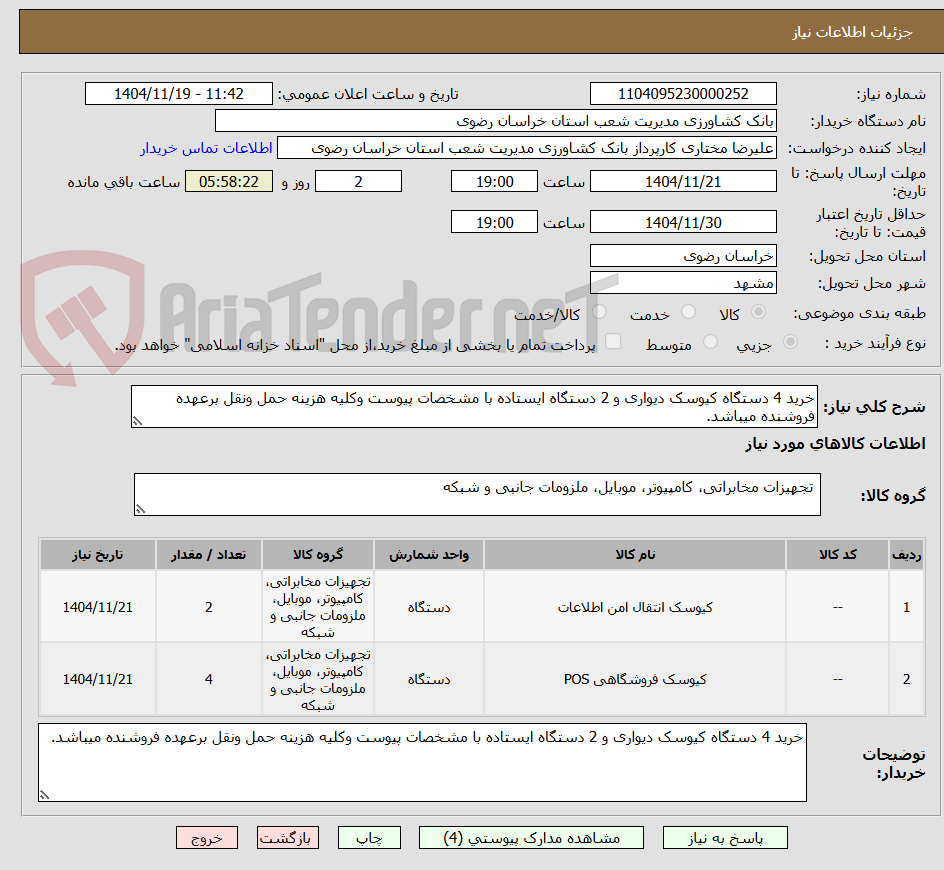Click the گروه کالا text area
The height and width of the screenshot is (870, 944).
pyautogui.click(x=477, y=494)
